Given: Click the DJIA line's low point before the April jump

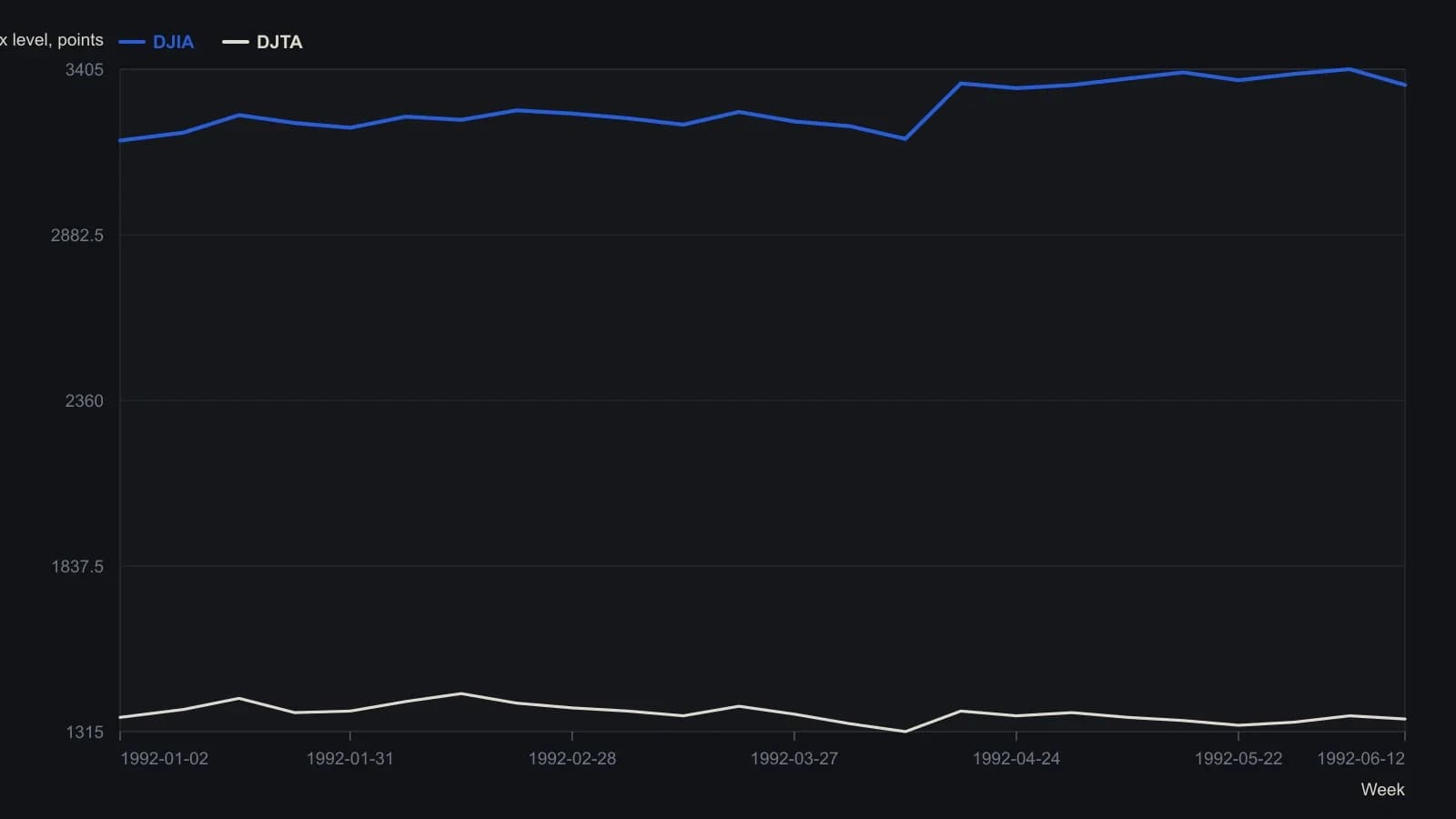Looking at the screenshot, I should (905, 138).
